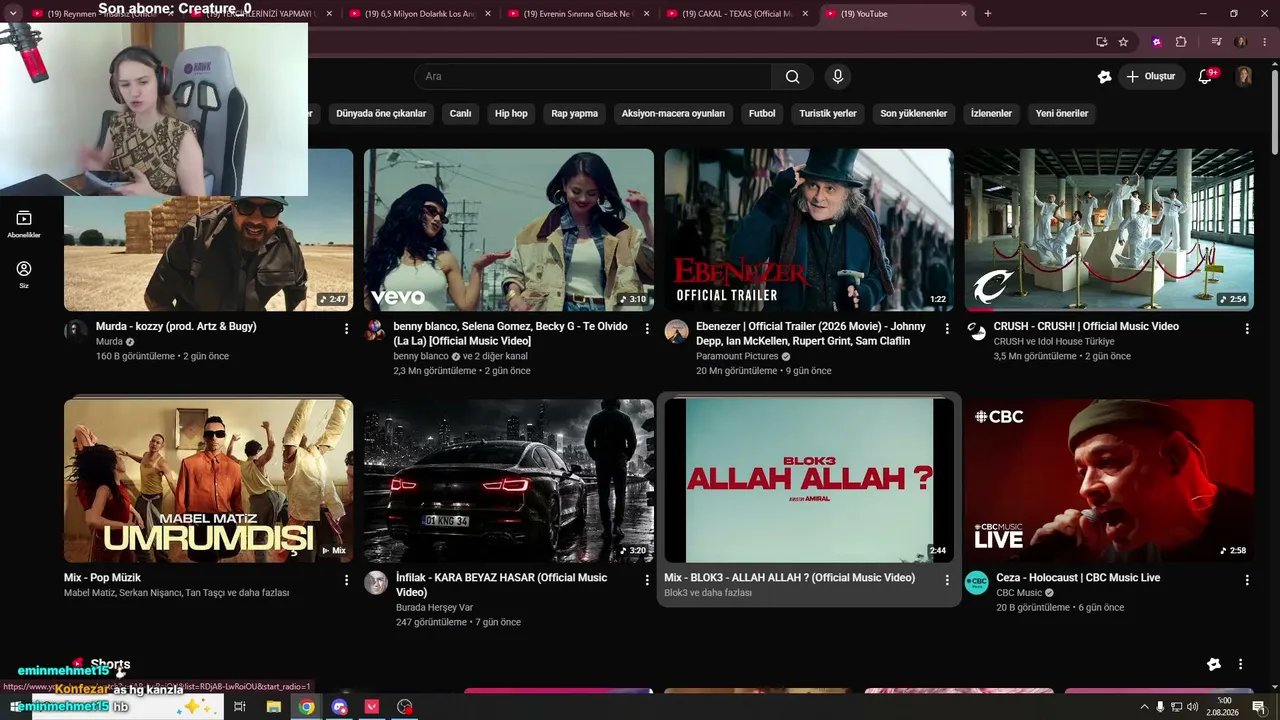This screenshot has height=720, width=1280.
Task: Open Chrome media controls icon
Action: coord(1216,42)
